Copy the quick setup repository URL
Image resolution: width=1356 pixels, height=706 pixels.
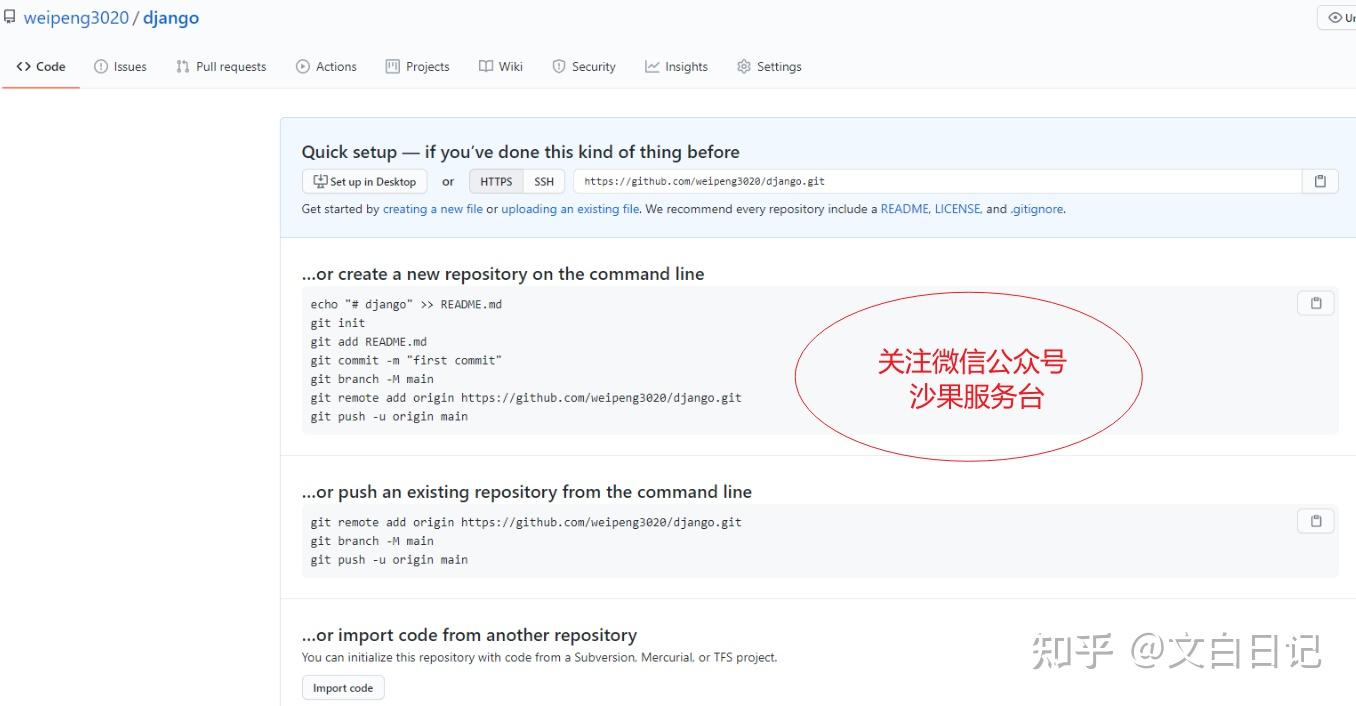tap(1319, 181)
